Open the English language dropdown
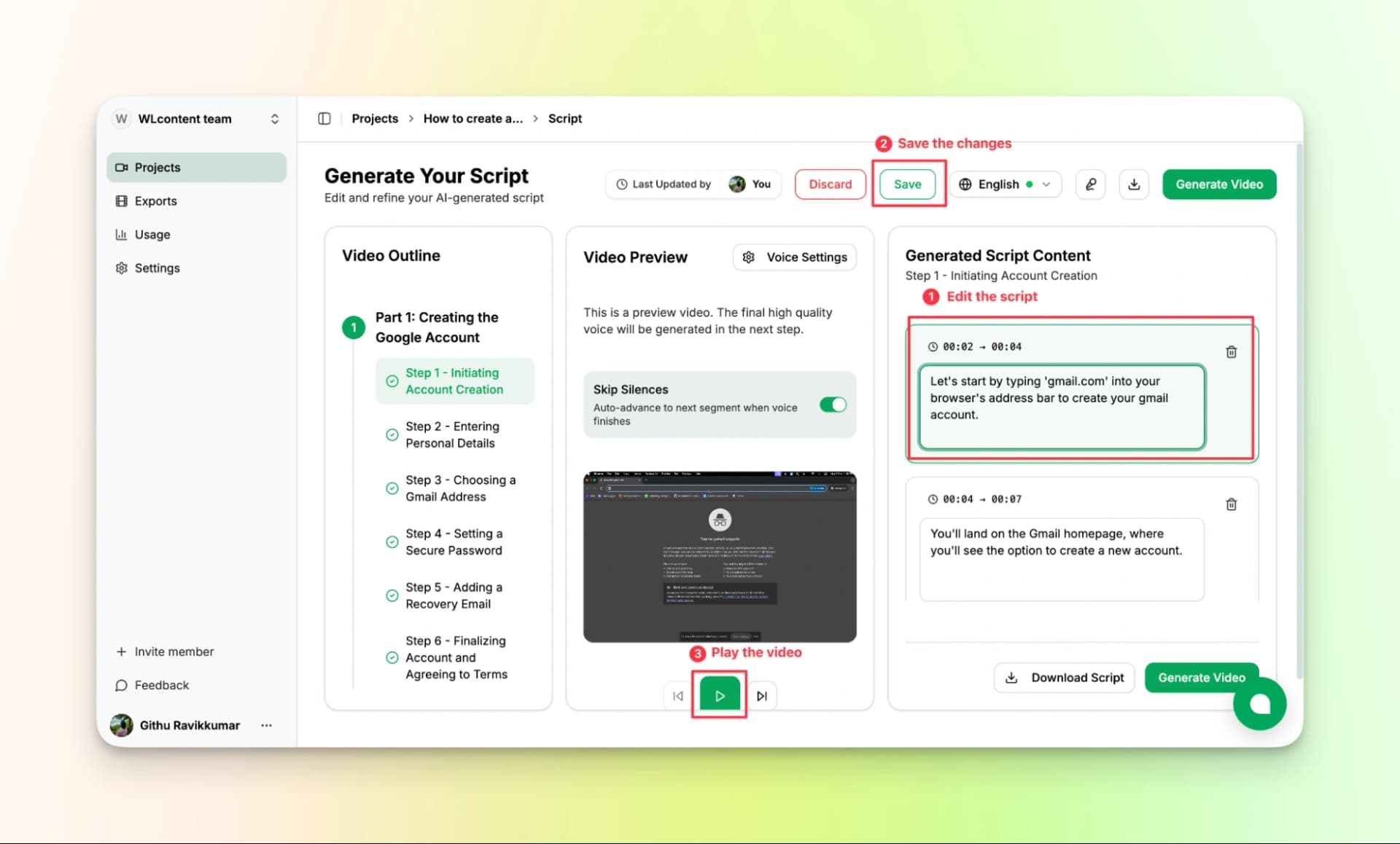 pos(1005,184)
